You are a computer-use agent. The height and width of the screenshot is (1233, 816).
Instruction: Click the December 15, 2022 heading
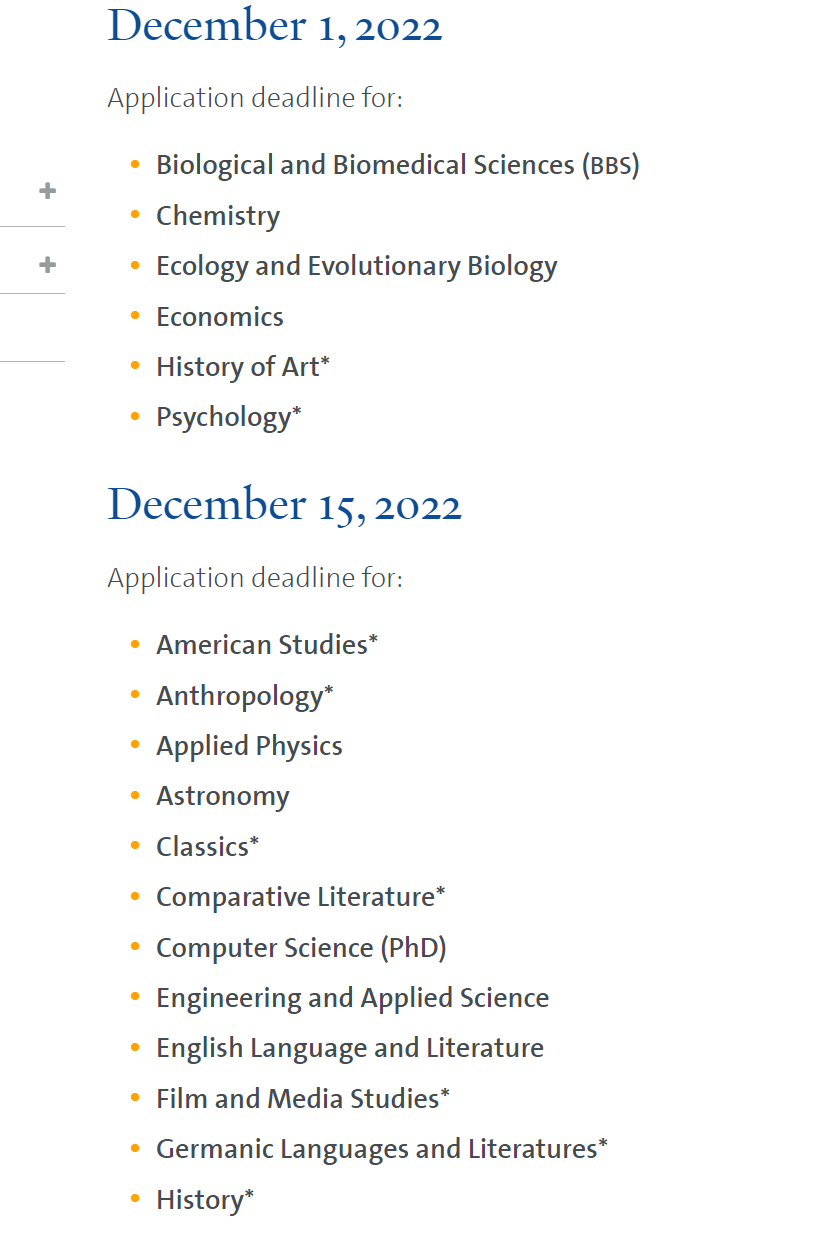pyautogui.click(x=285, y=506)
